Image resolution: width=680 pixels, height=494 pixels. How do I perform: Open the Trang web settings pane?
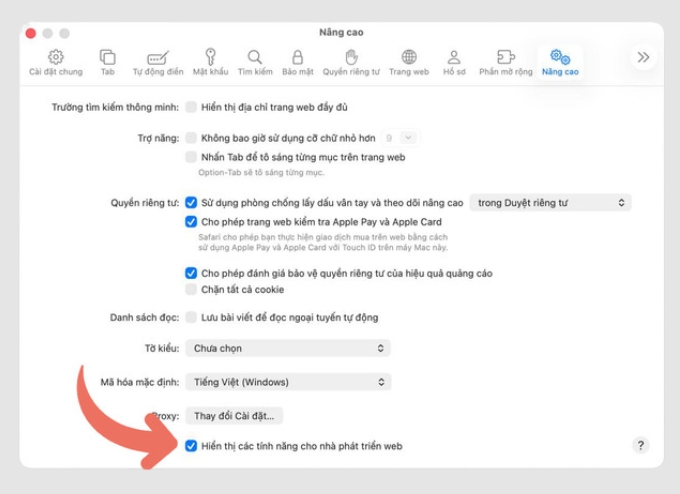pyautogui.click(x=409, y=63)
